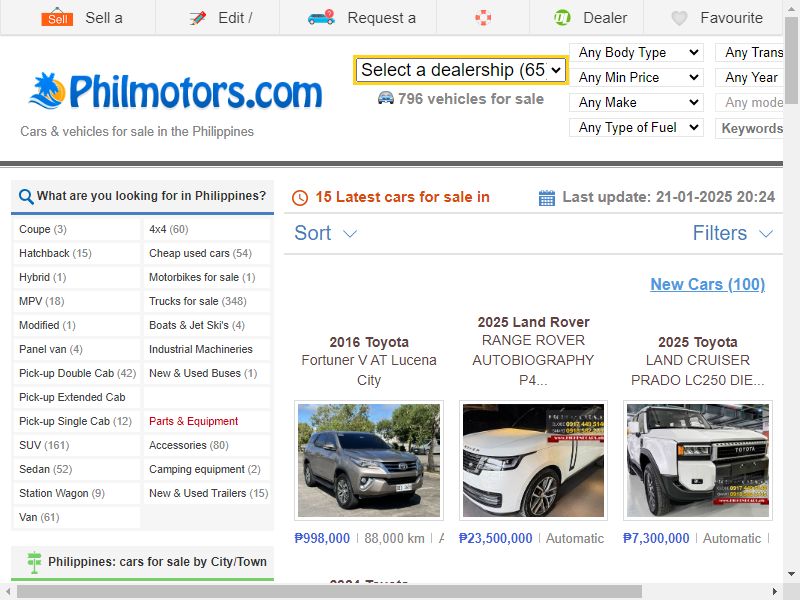Viewport: 800px width, 600px height.
Task: Click the orange Sell tag icon
Action: [57, 17]
